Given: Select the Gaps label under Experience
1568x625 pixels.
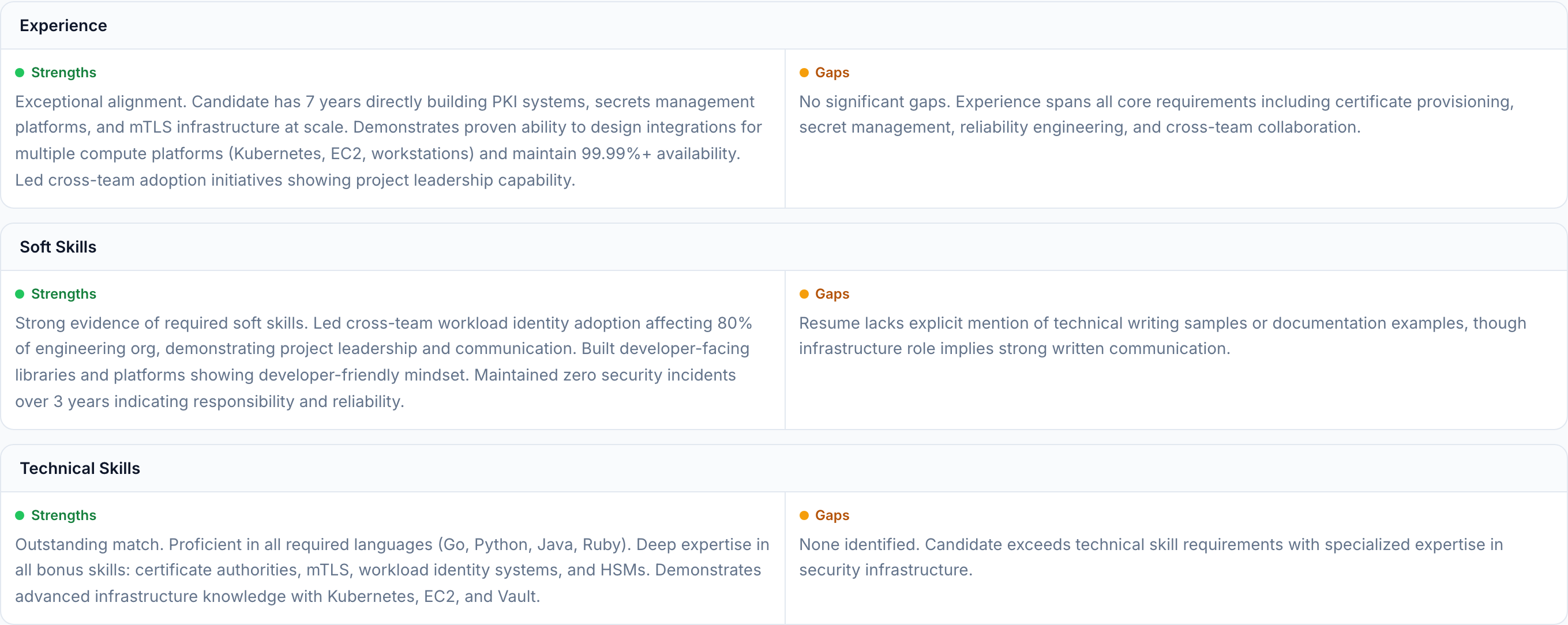Looking at the screenshot, I should [831, 73].
